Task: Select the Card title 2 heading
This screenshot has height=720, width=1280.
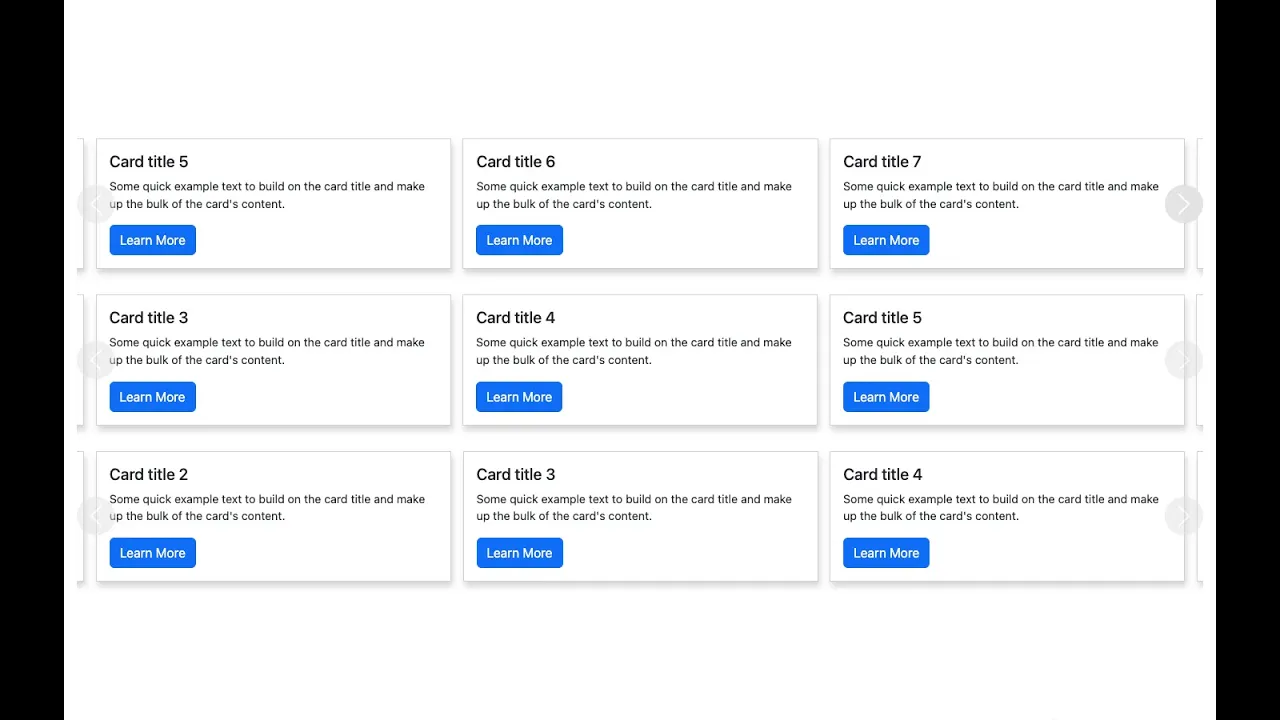Action: [x=148, y=475]
